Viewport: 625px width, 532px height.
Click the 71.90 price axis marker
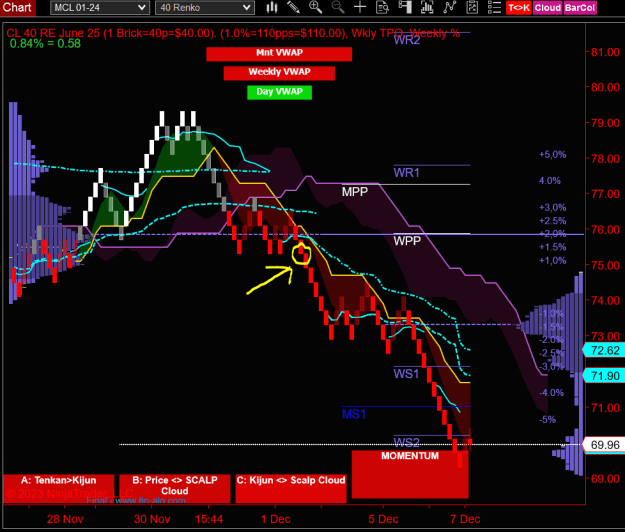603,376
